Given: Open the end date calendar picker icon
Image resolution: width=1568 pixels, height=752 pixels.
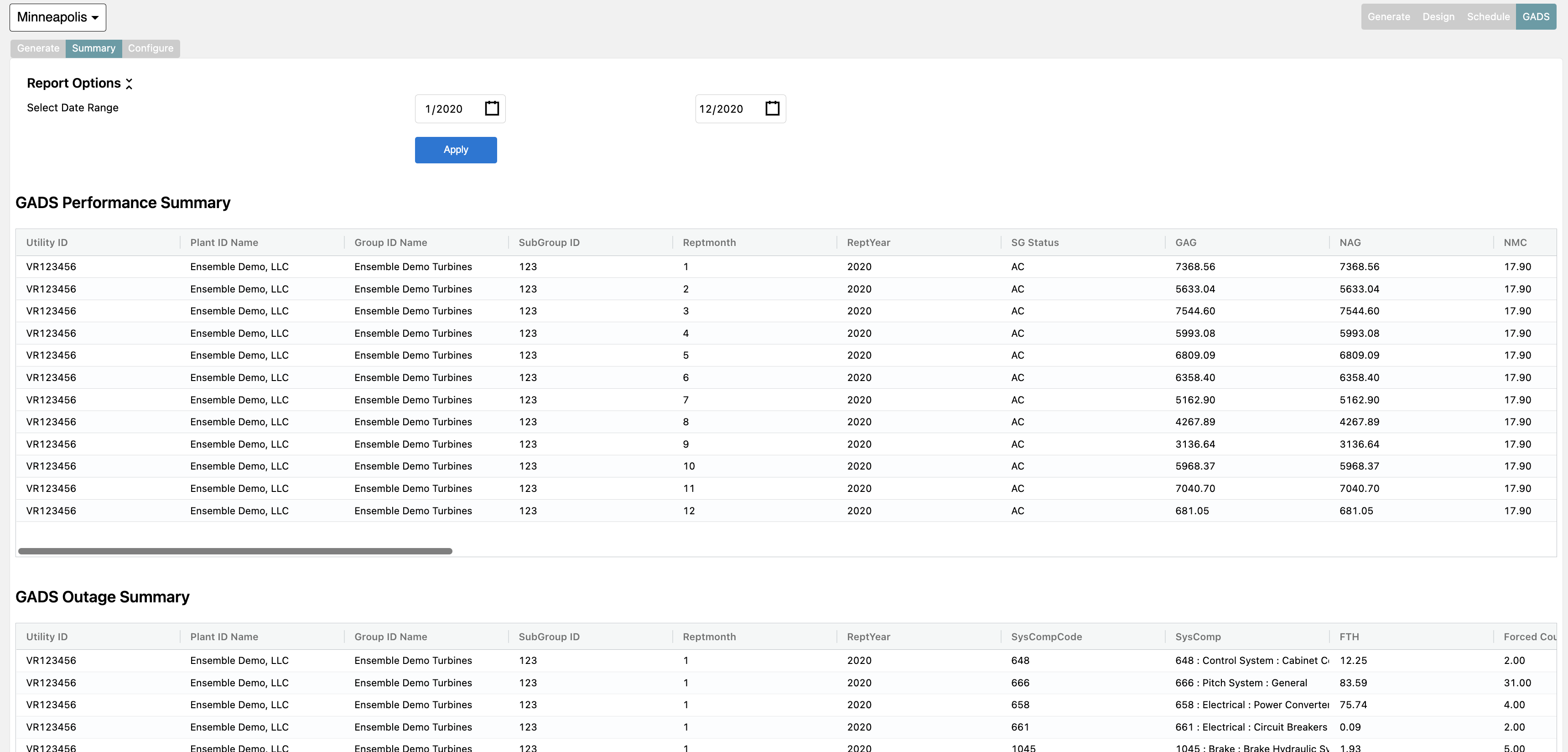Looking at the screenshot, I should [x=772, y=109].
